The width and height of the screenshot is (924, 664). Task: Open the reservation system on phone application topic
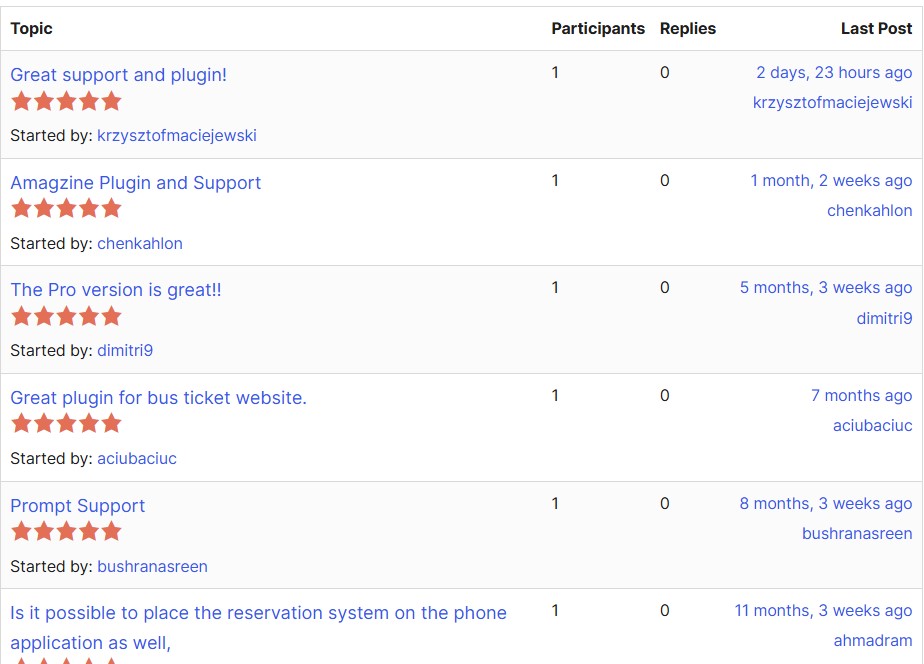click(258, 627)
